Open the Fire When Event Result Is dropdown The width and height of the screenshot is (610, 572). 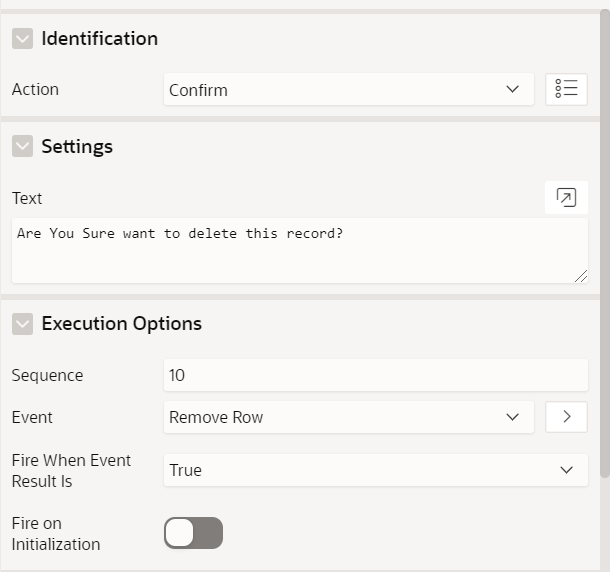376,470
